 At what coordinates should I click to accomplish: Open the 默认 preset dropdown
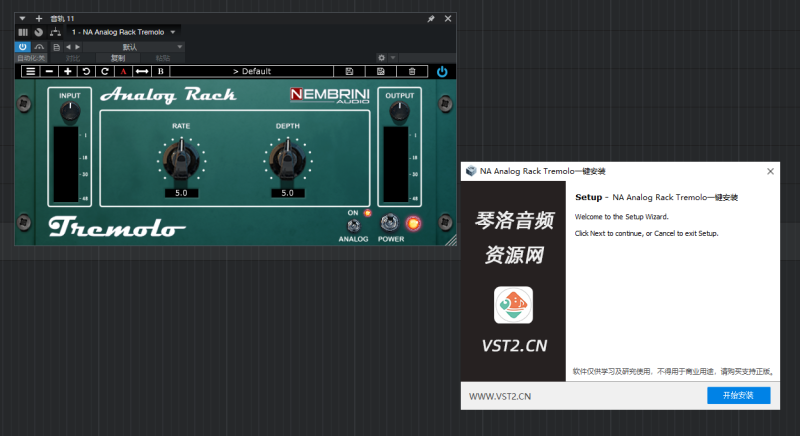133,47
